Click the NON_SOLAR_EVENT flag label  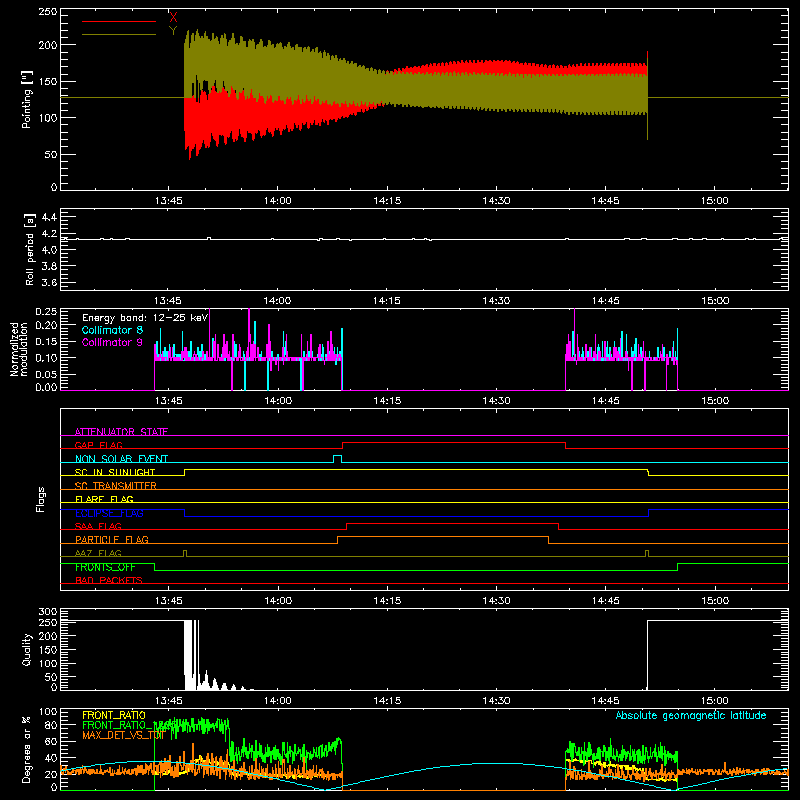tap(121, 459)
